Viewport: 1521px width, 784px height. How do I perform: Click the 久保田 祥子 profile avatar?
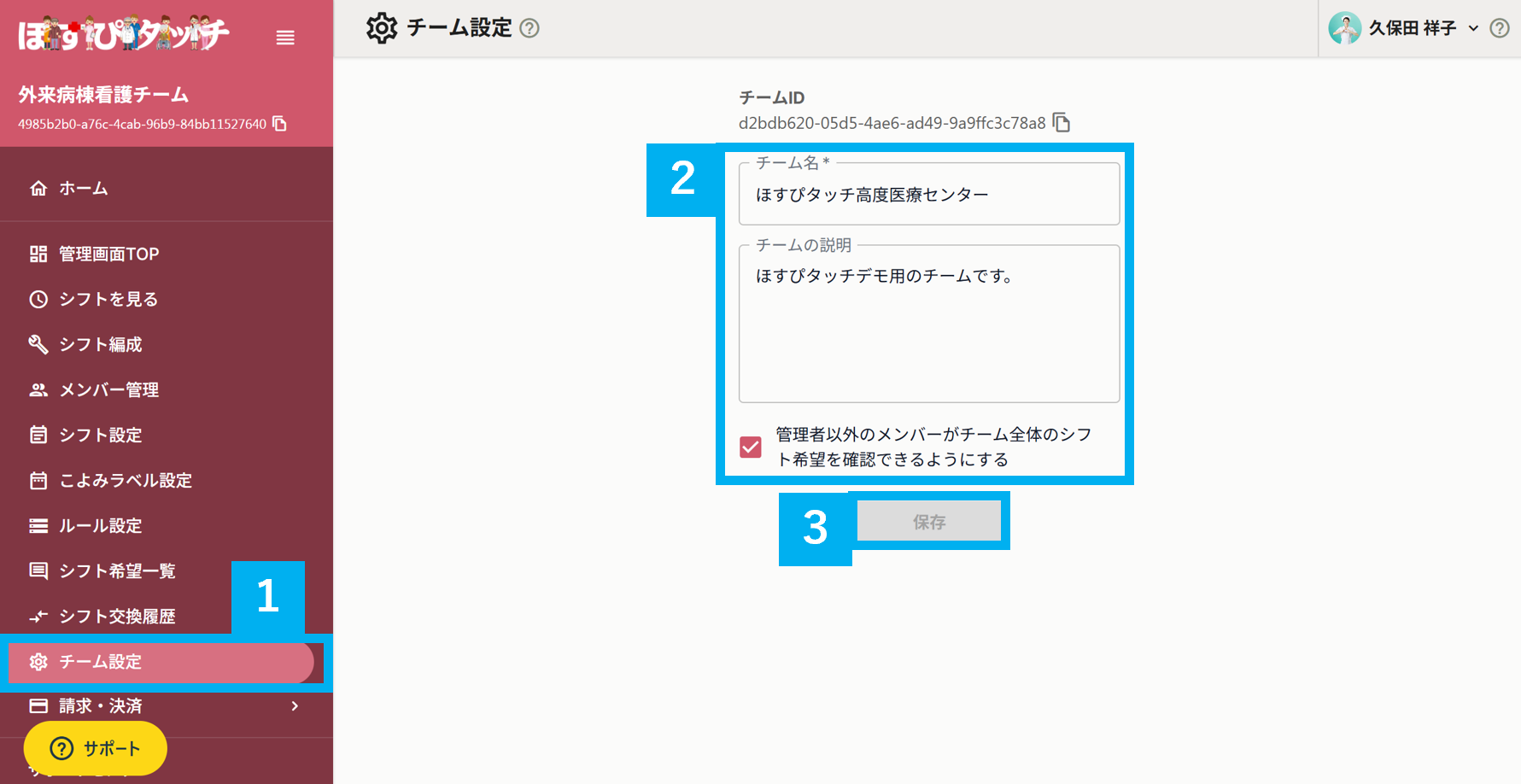tap(1345, 27)
